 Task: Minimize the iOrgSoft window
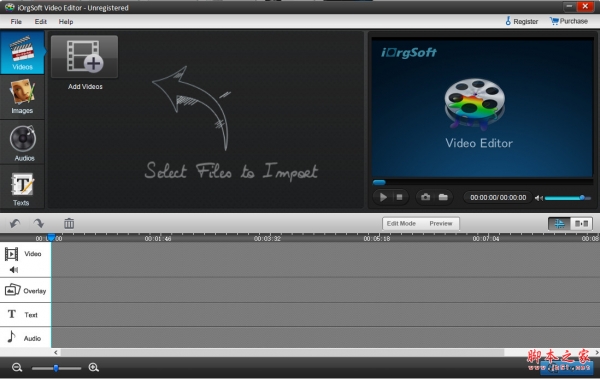pos(569,6)
